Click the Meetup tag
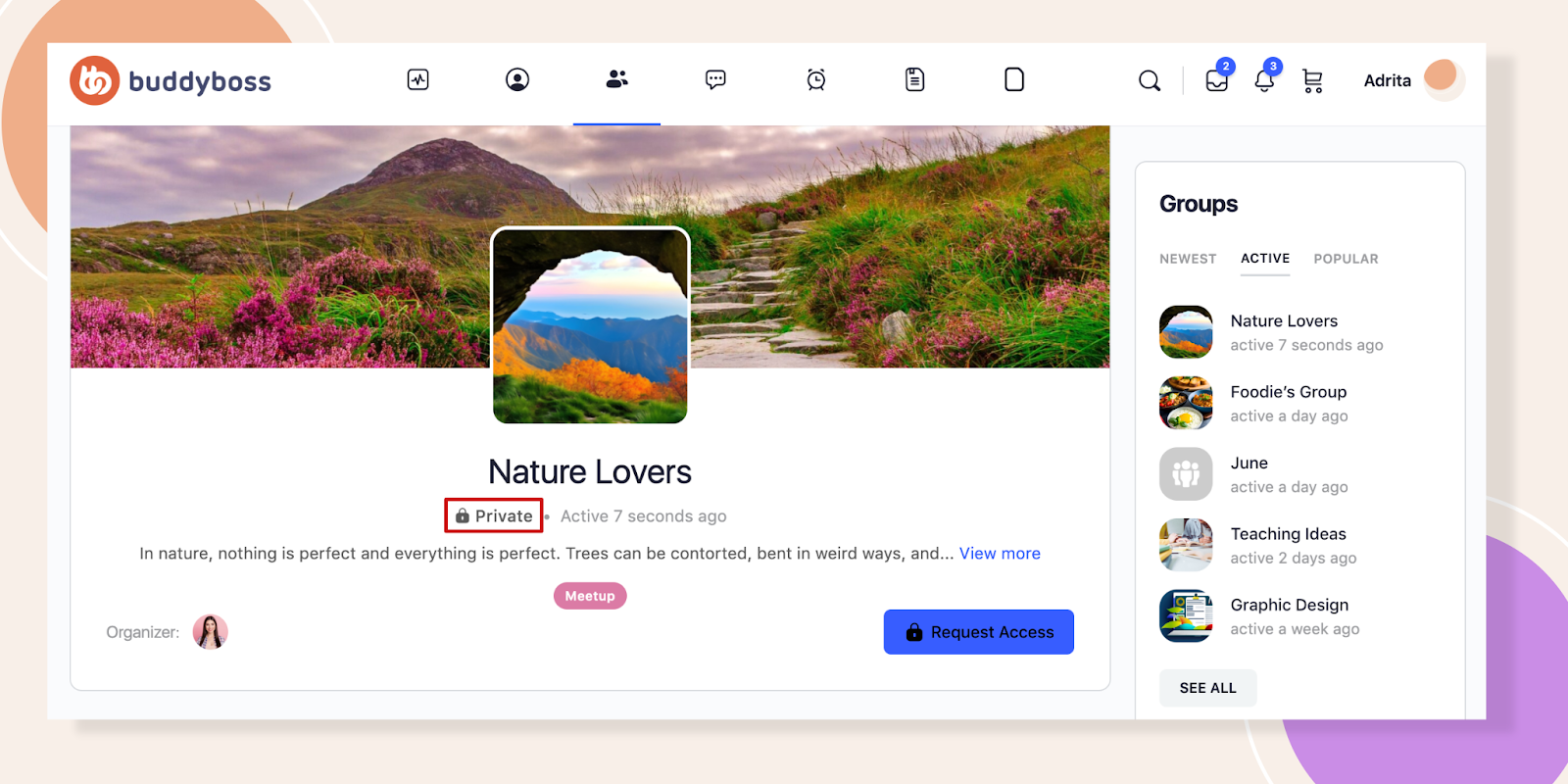Screen dimensions: 1568x784 coord(590,596)
